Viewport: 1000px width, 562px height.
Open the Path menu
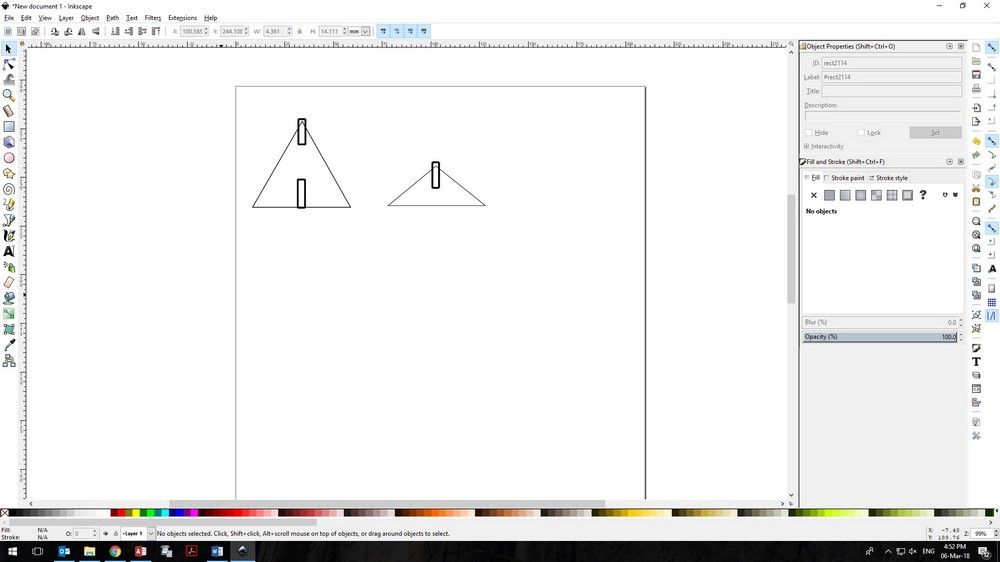pos(112,18)
